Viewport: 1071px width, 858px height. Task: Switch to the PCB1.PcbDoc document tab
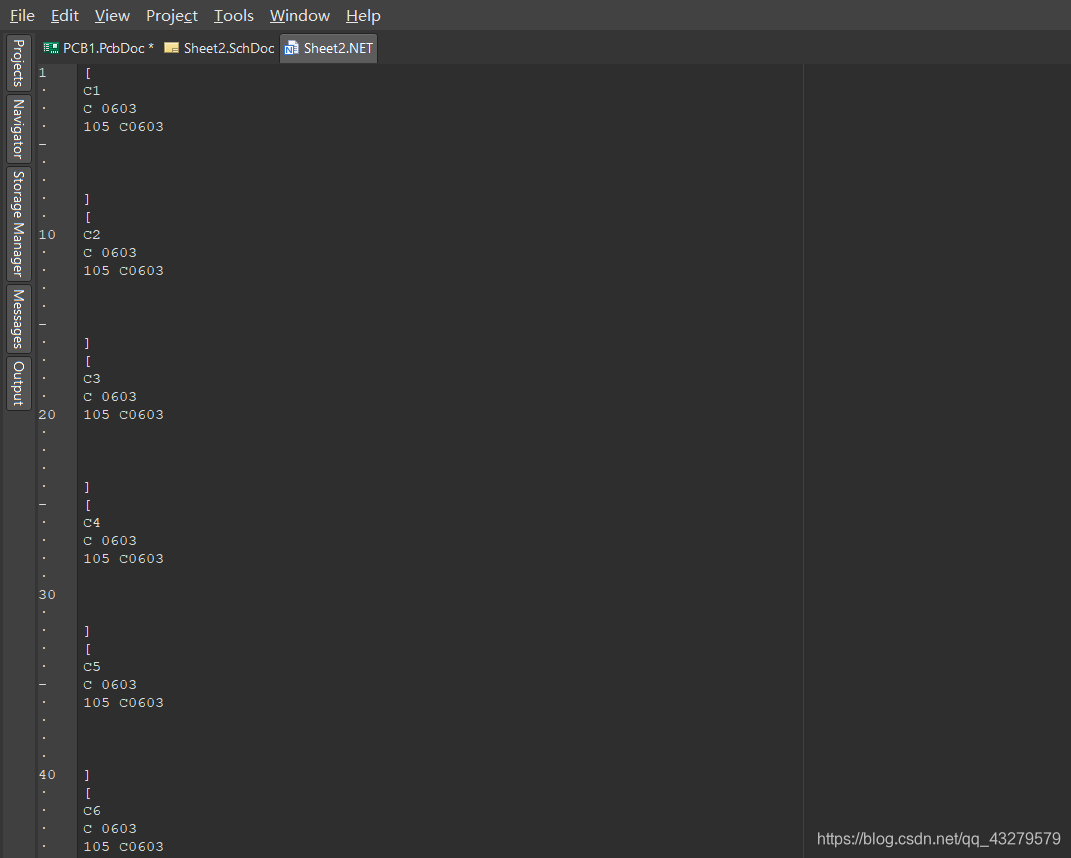pos(108,48)
